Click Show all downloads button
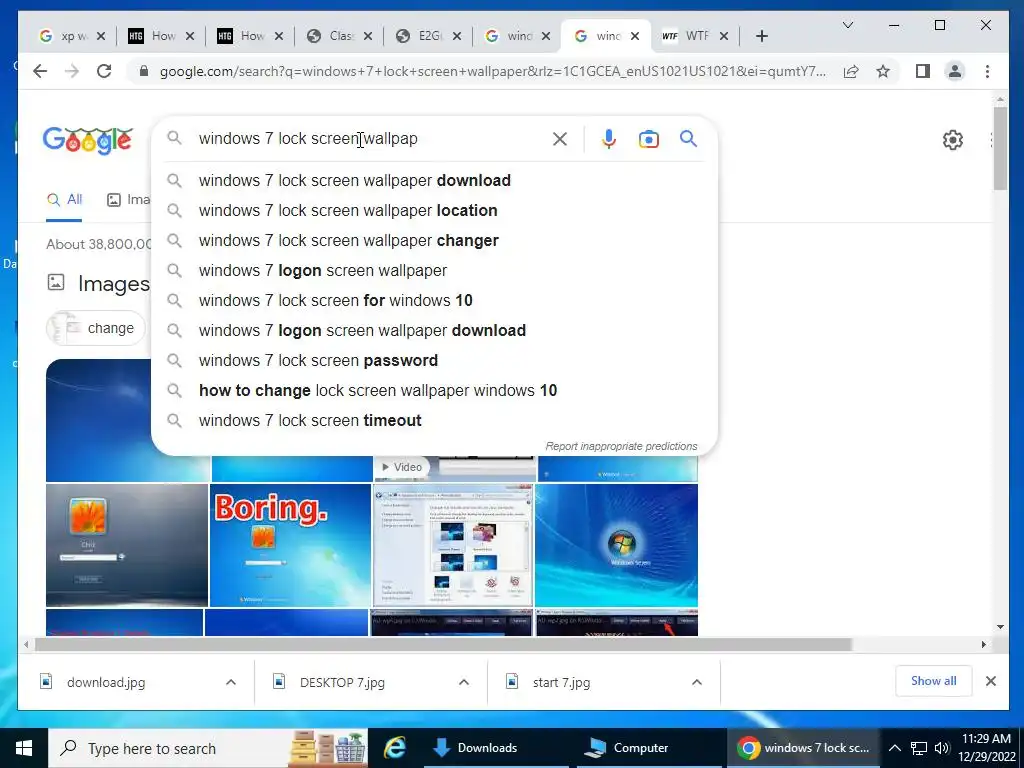Viewport: 1024px width, 768px height. point(933,681)
